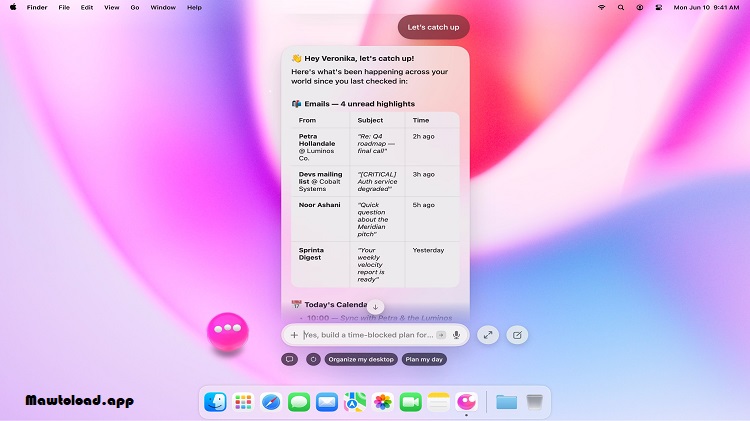Click the expand window arrows button
Viewport: 750px width, 421px height.
(488, 335)
